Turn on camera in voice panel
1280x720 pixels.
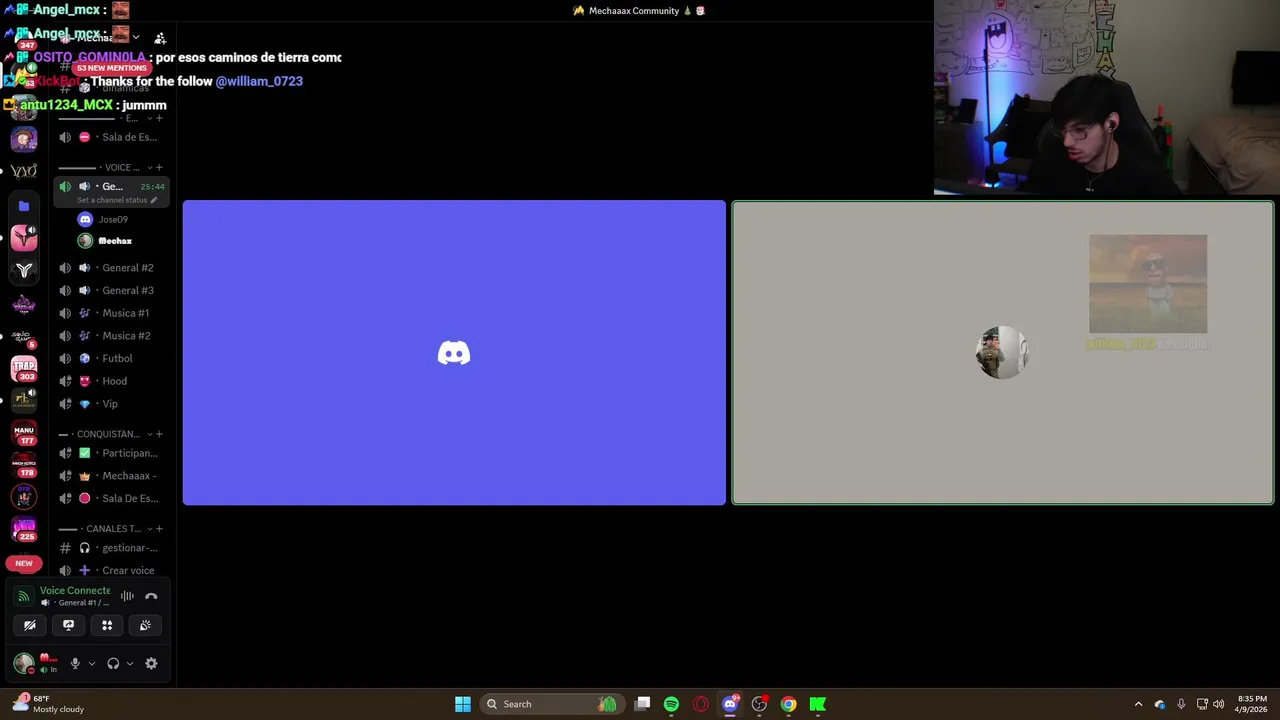tap(30, 625)
